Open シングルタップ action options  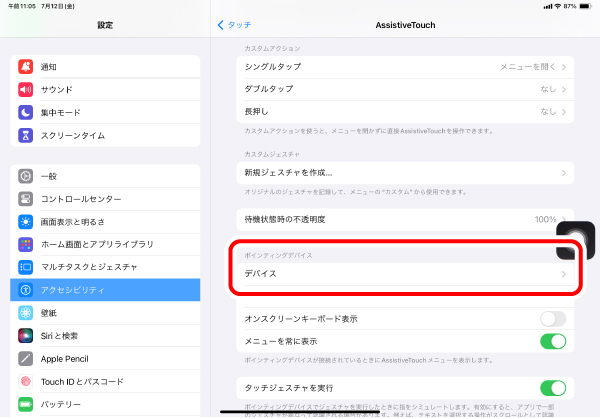tap(407, 67)
